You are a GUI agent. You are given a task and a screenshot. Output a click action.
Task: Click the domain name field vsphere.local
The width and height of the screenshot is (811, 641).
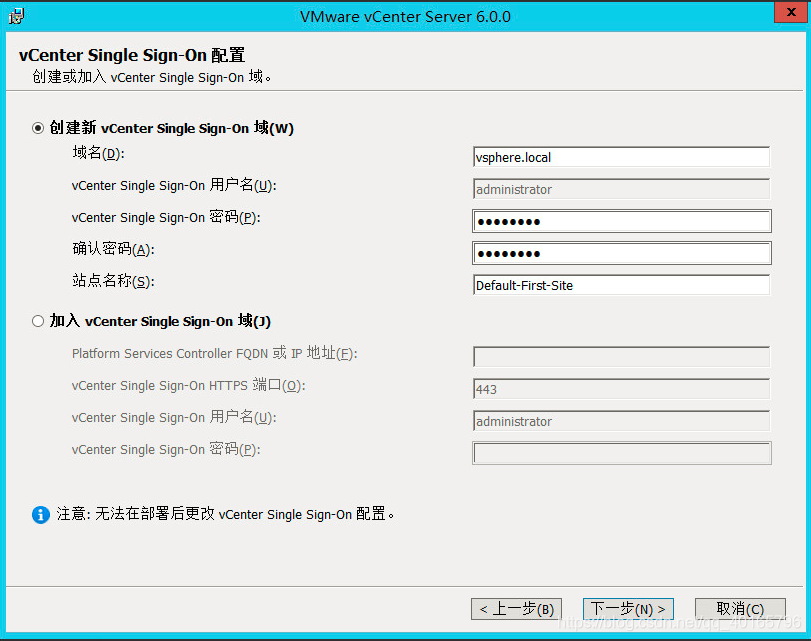621,157
